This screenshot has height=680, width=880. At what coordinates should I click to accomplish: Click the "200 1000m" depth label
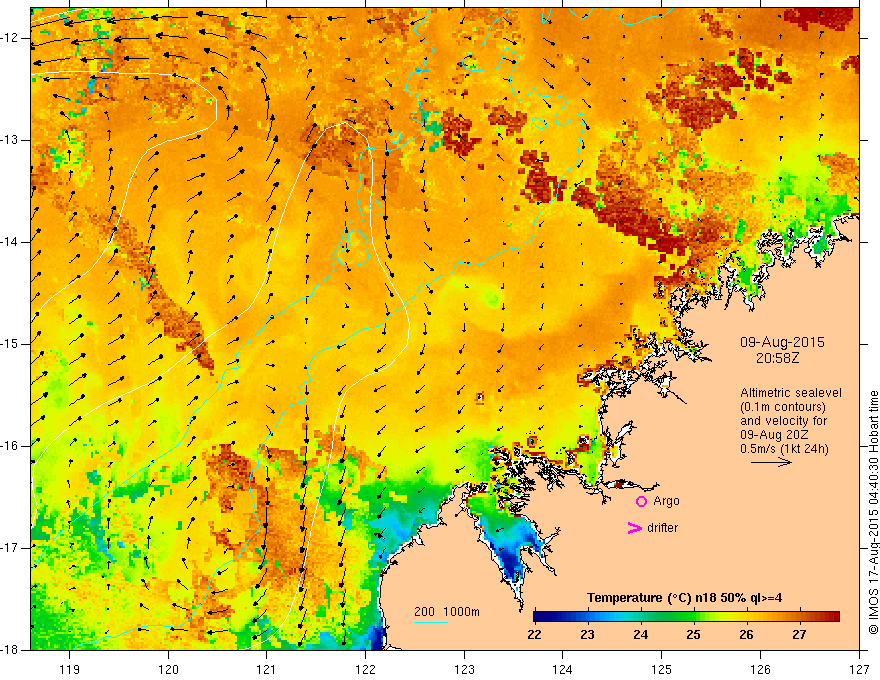tap(447, 612)
